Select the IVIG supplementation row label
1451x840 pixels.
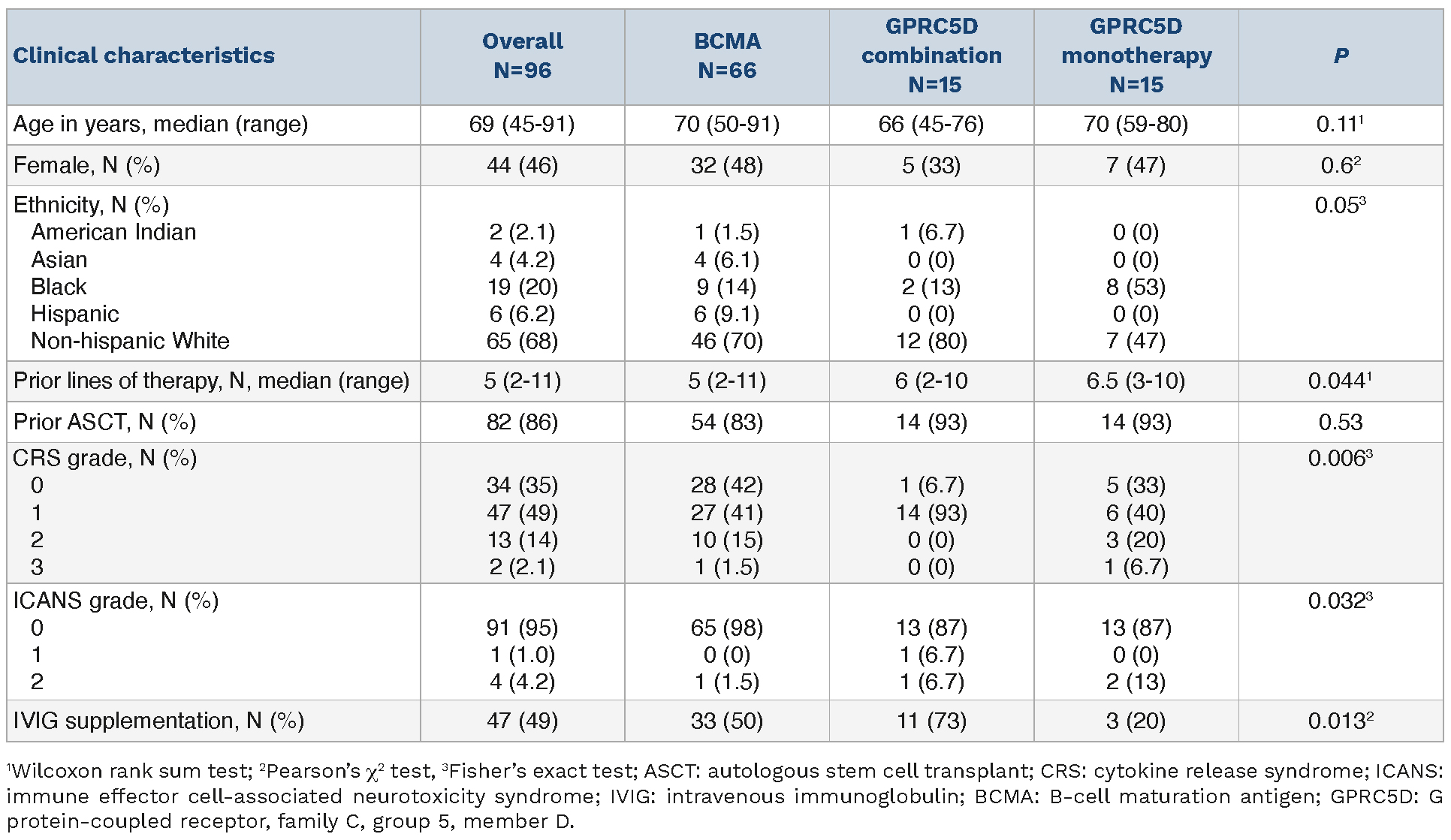158,721
